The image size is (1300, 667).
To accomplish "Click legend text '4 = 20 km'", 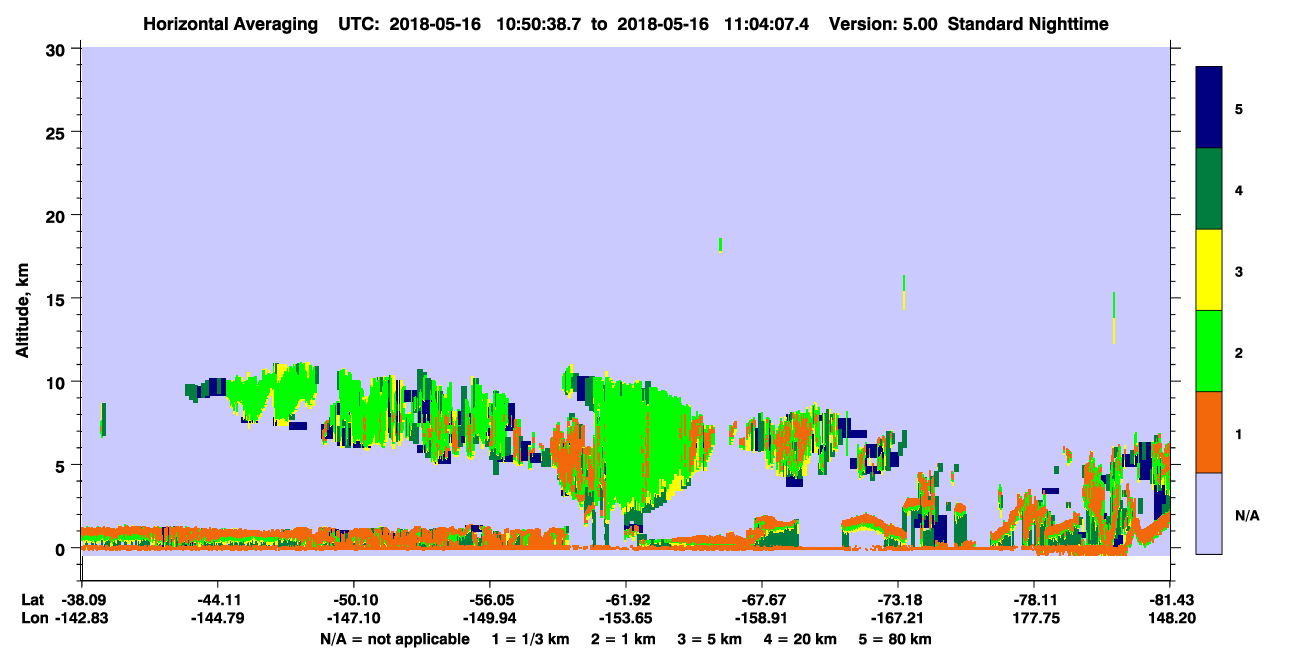I will pyautogui.click(x=802, y=639).
